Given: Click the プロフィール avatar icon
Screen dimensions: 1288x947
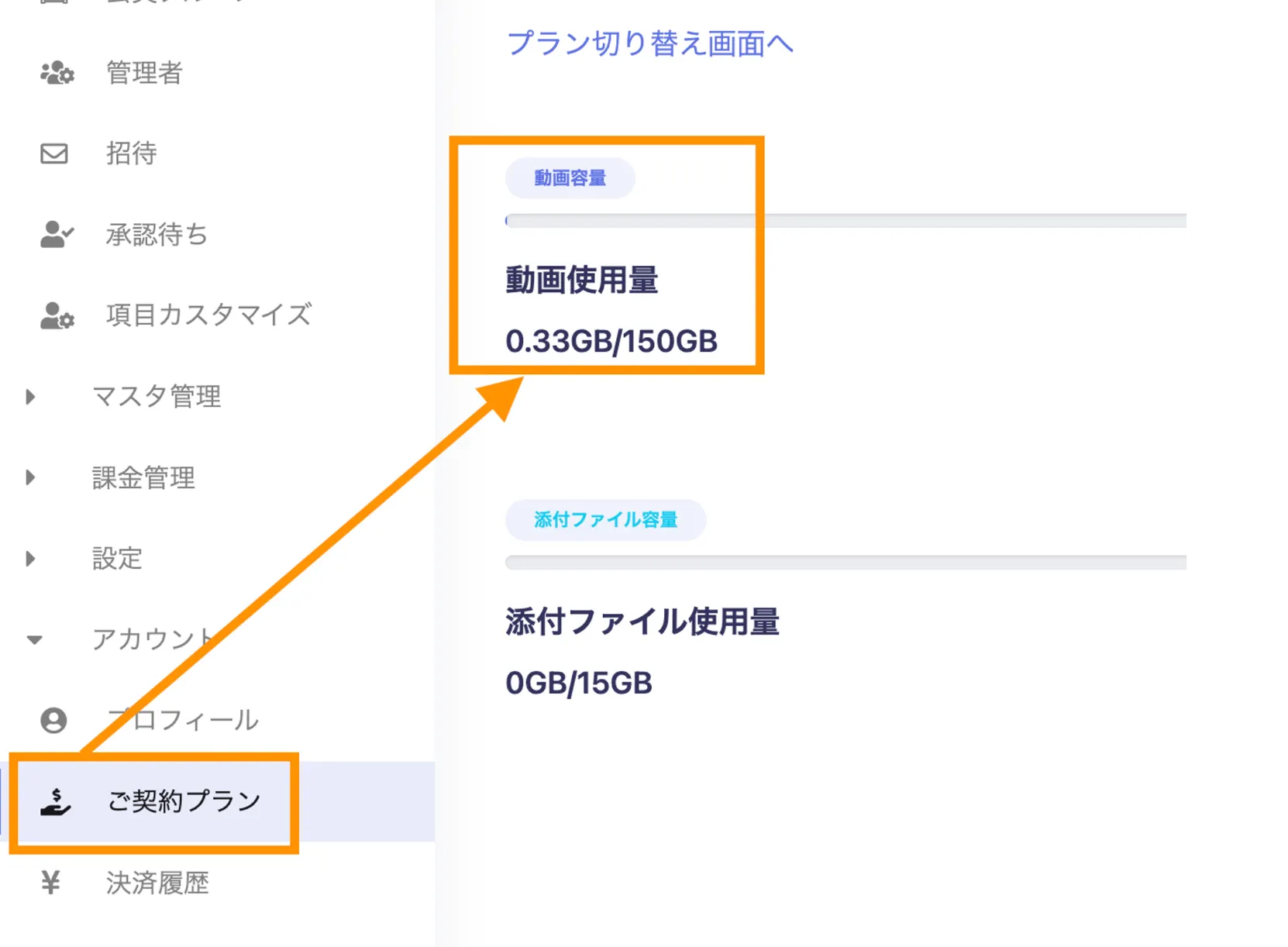Looking at the screenshot, I should [54, 720].
